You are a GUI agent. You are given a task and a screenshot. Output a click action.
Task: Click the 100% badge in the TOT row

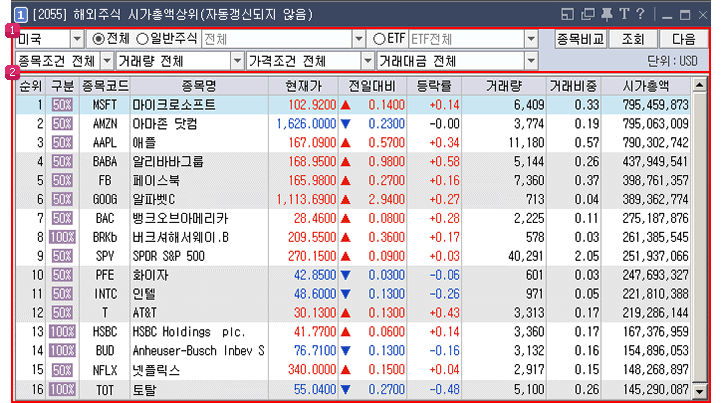click(x=62, y=389)
